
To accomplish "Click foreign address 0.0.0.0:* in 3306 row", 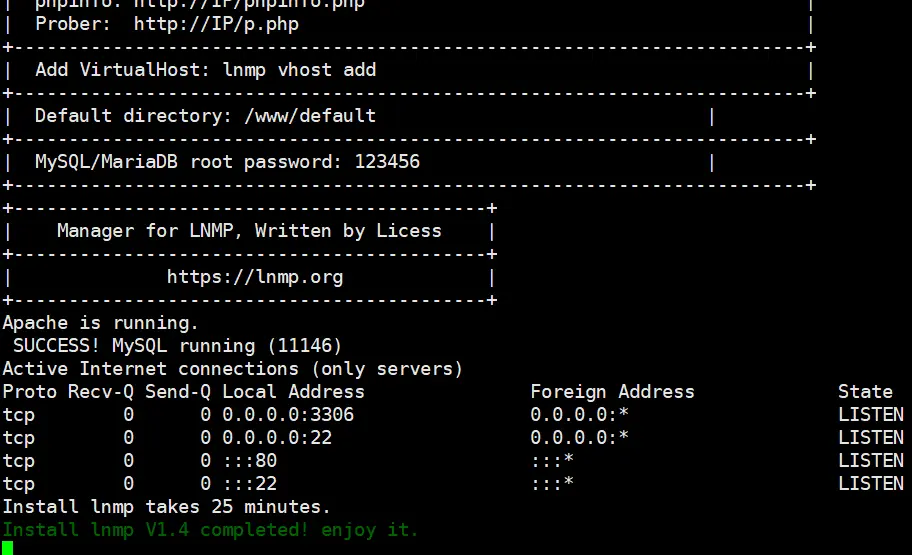I will (x=579, y=415).
